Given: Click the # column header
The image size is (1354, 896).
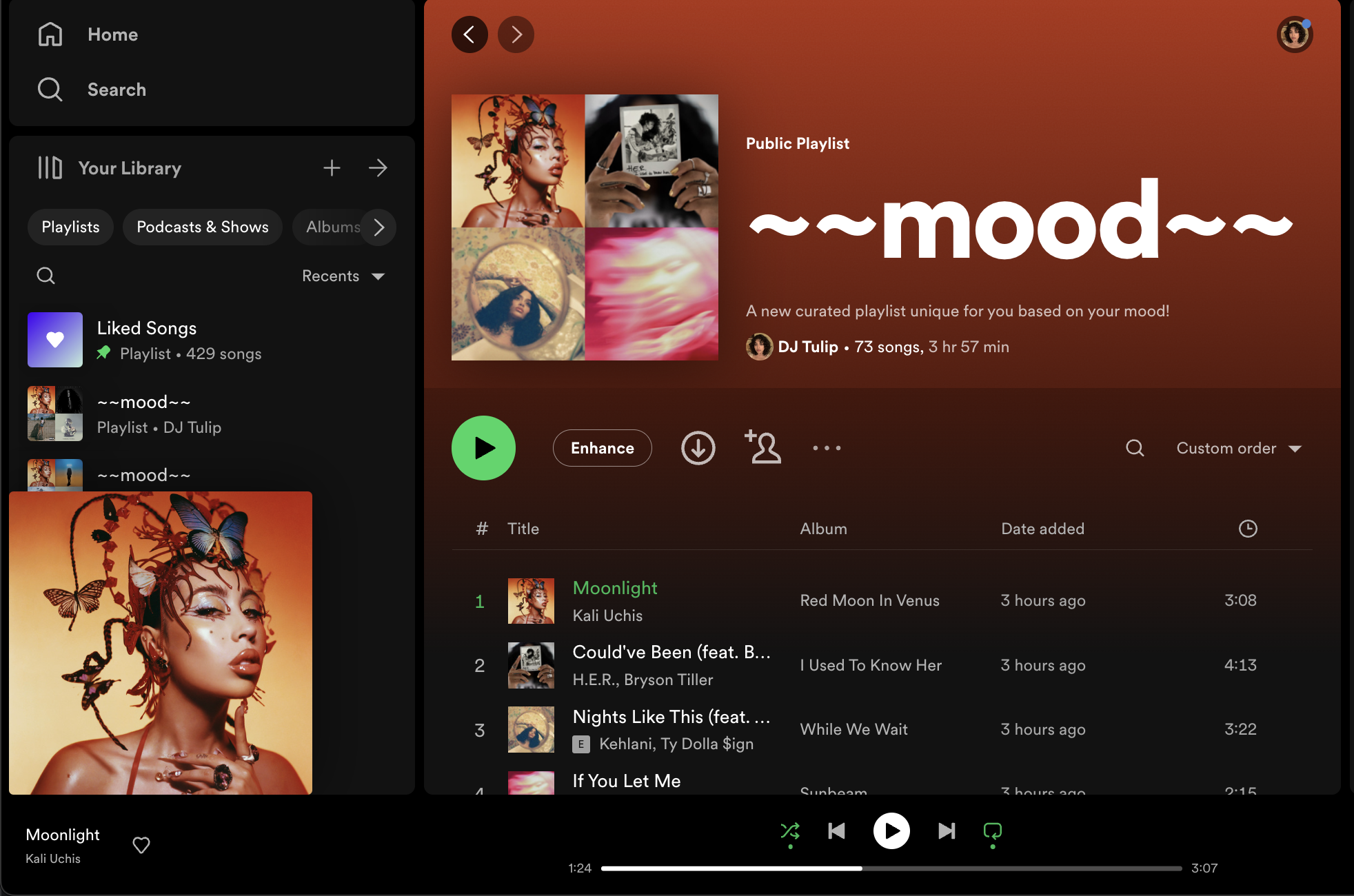Looking at the screenshot, I should (482, 529).
